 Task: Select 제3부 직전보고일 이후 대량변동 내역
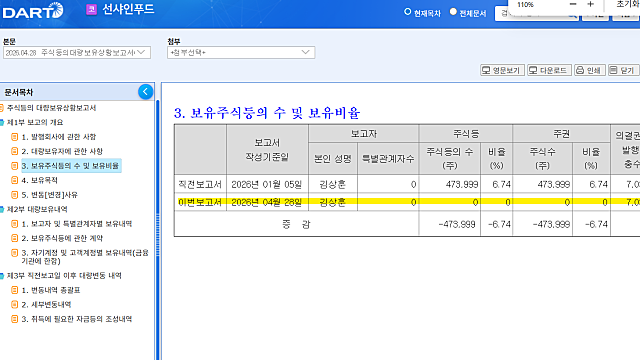coord(64,276)
